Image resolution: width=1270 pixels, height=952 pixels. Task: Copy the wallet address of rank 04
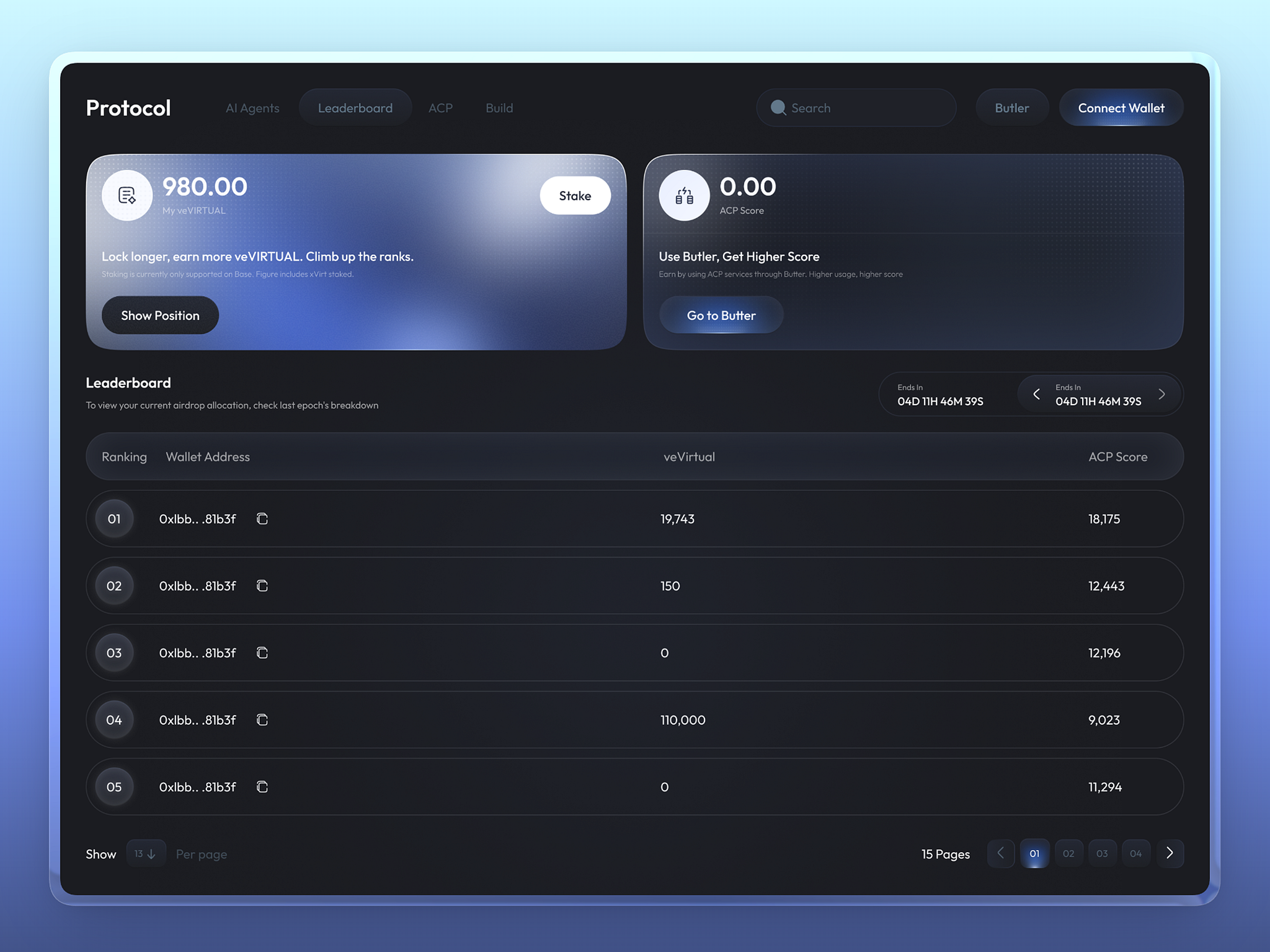pos(262,720)
